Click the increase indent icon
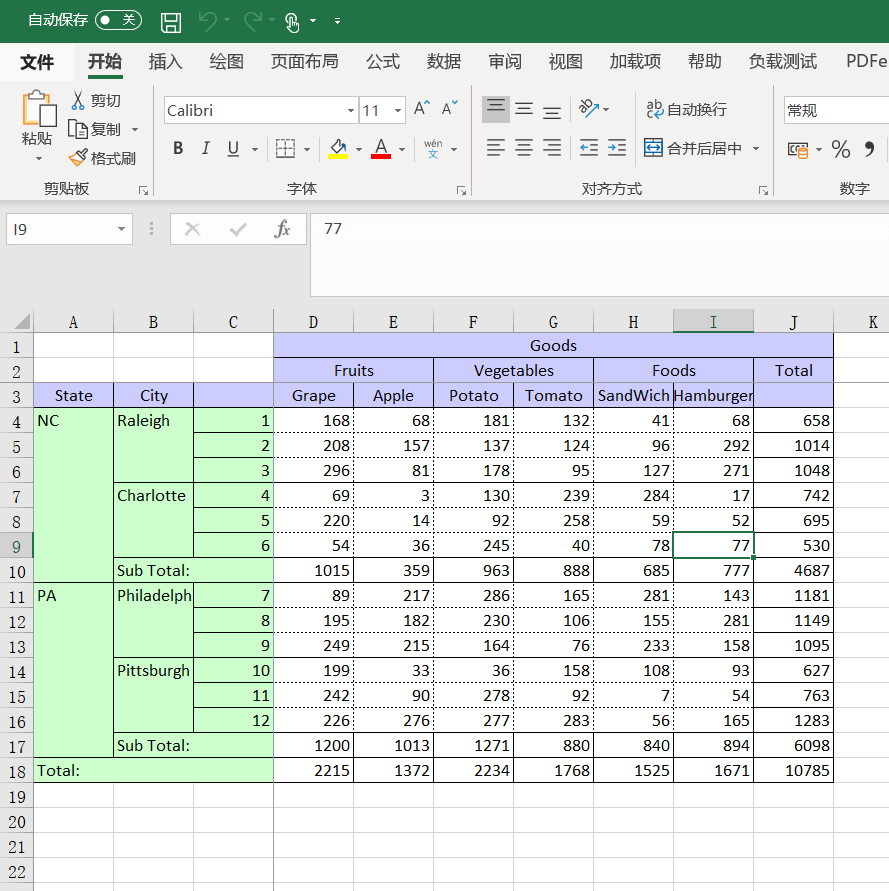Screen dimensions: 889x891 pos(617,148)
